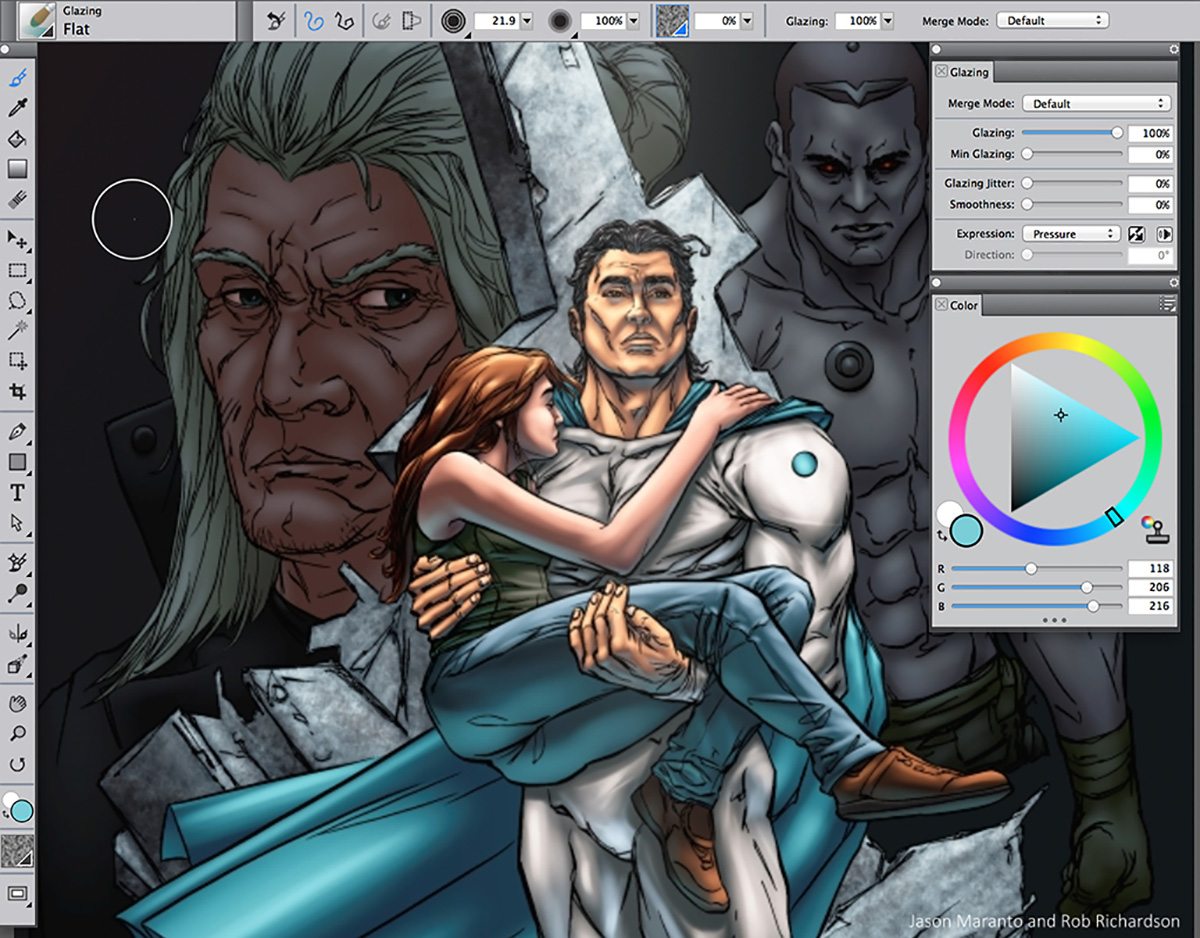Choose the Eraser tool
The width and height of the screenshot is (1200, 938).
point(18,200)
